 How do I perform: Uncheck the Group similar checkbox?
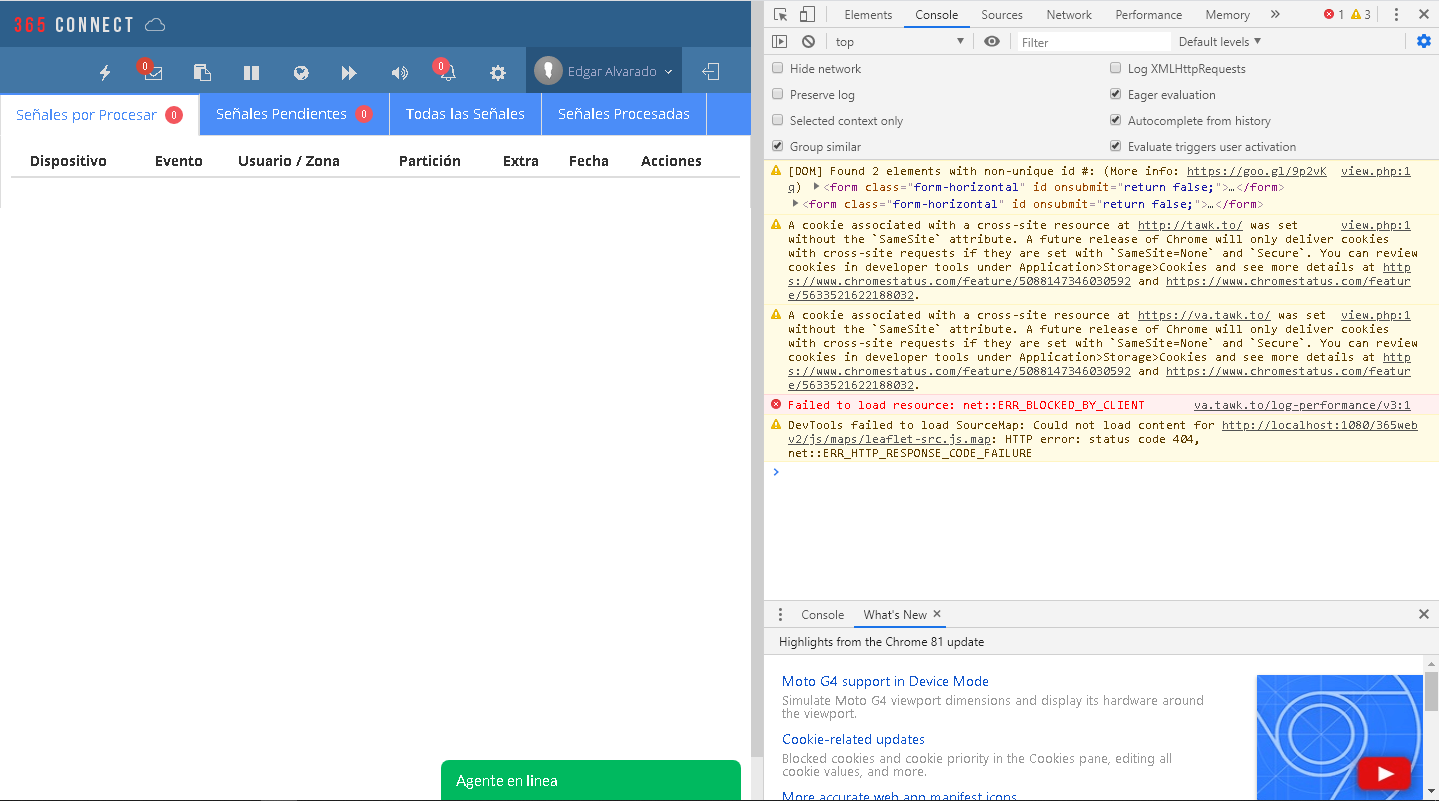pyautogui.click(x=778, y=146)
